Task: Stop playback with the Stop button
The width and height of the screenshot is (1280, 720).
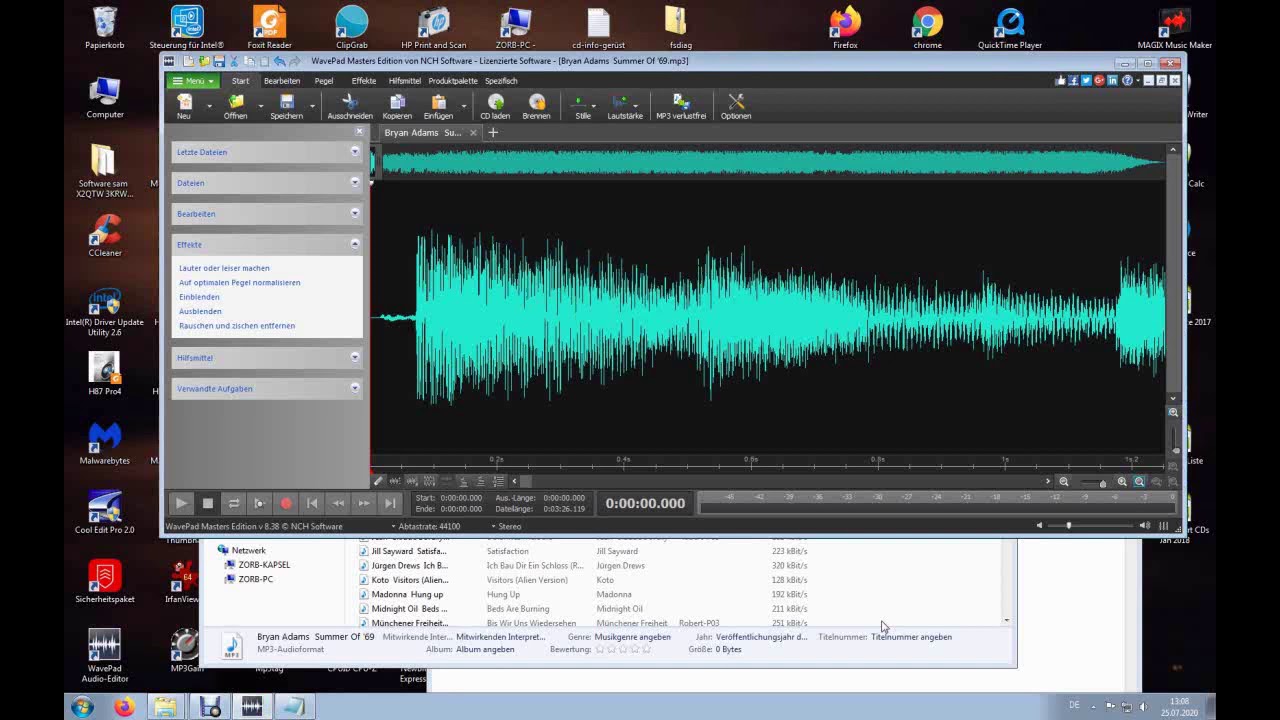Action: [207, 504]
